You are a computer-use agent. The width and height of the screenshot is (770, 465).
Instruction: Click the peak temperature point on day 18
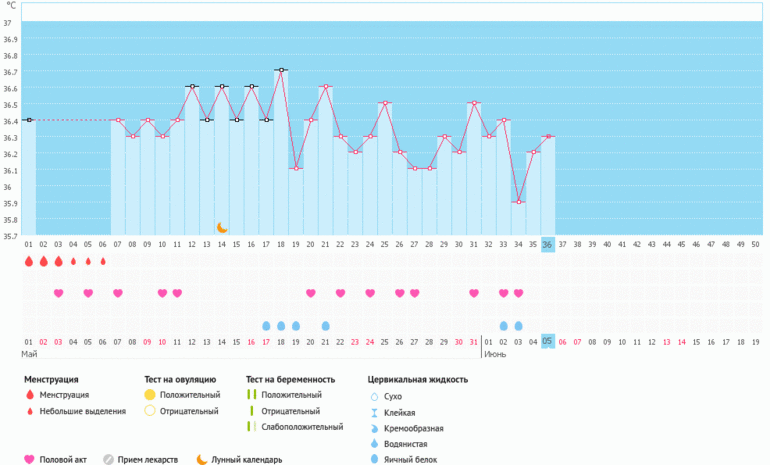[x=281, y=70]
